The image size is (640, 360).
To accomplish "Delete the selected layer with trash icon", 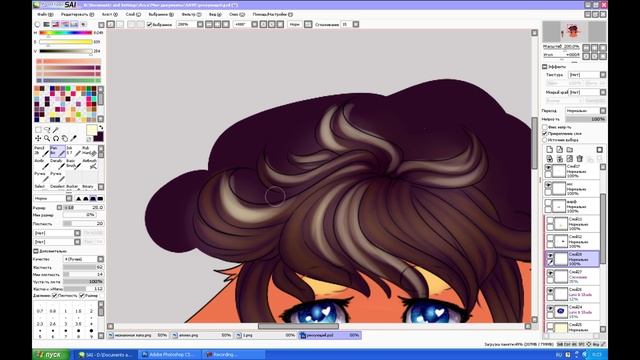I will coord(580,158).
